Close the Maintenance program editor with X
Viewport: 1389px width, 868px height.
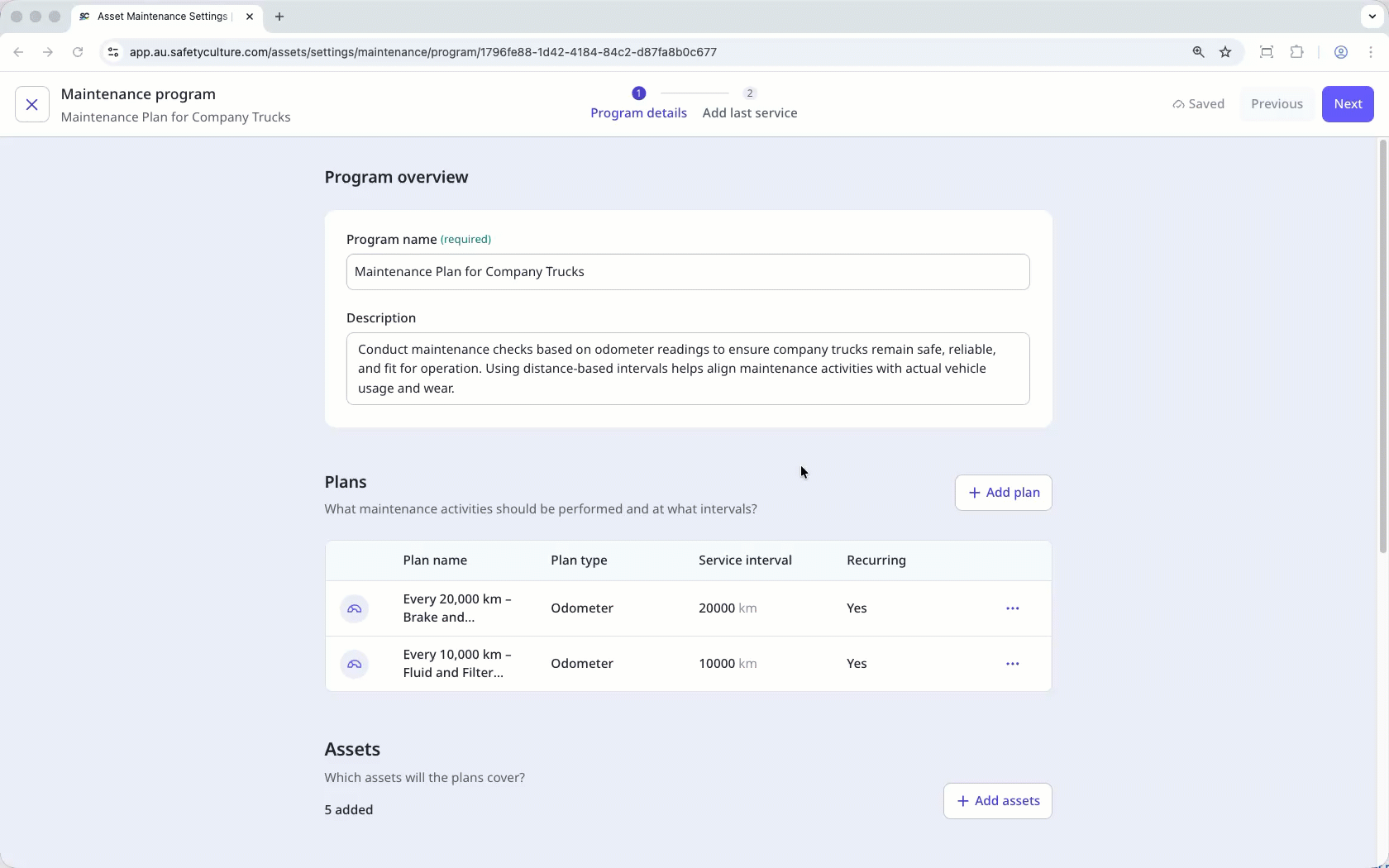[31, 104]
